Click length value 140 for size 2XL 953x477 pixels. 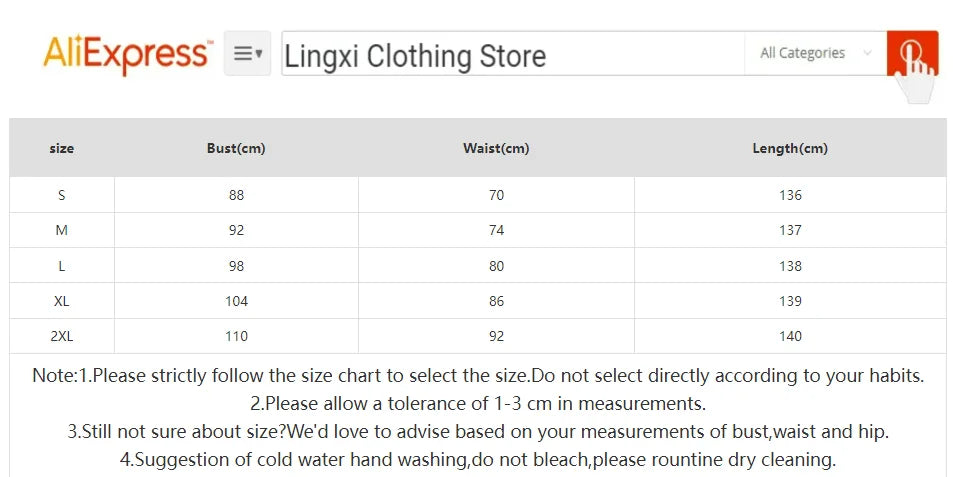(790, 336)
